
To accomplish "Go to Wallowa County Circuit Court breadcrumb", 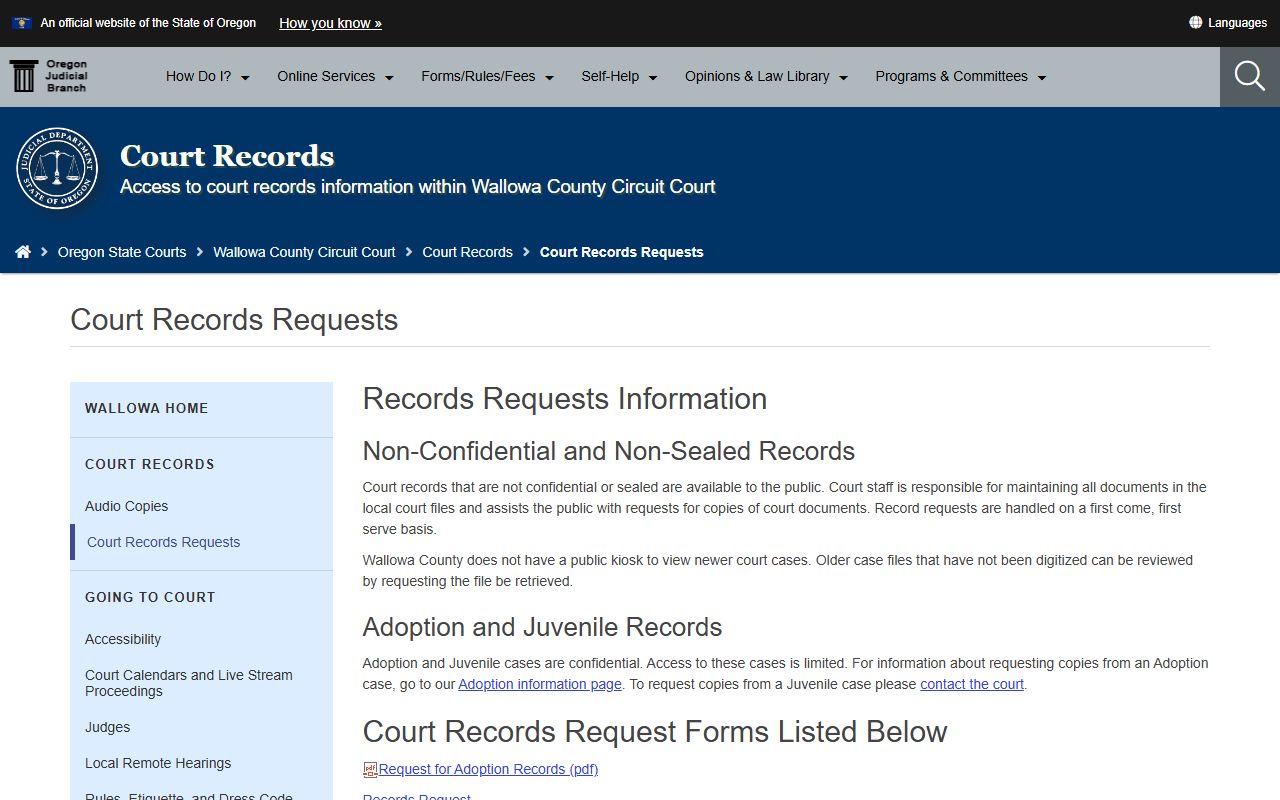I will coord(304,252).
